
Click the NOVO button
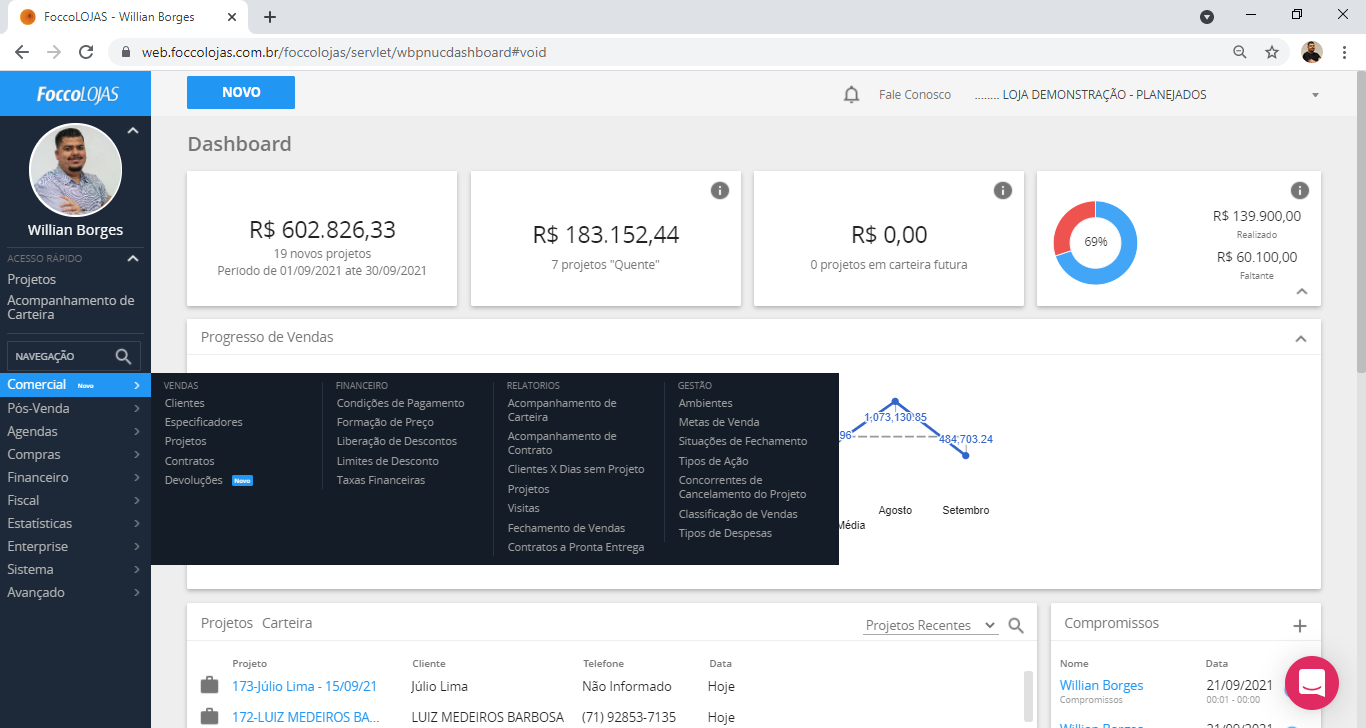point(241,92)
